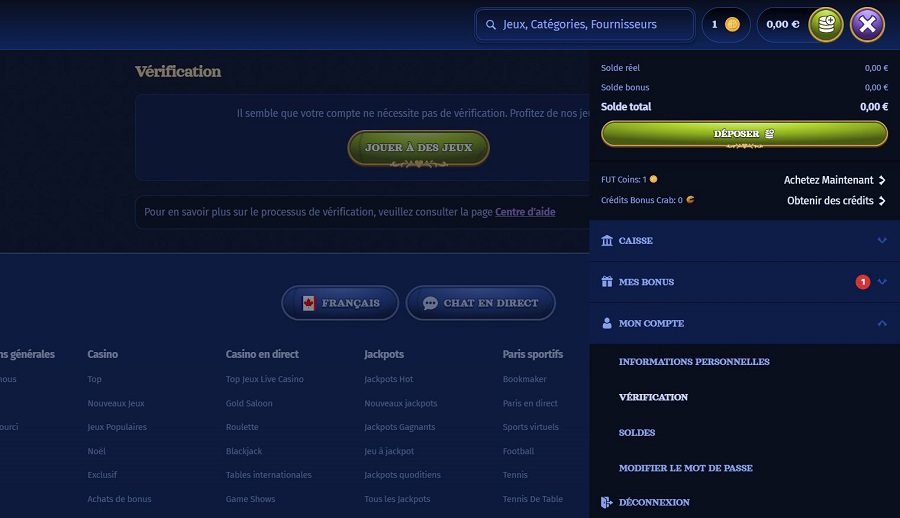
Task: Open Jeux Populaires footer link
Action: [117, 427]
